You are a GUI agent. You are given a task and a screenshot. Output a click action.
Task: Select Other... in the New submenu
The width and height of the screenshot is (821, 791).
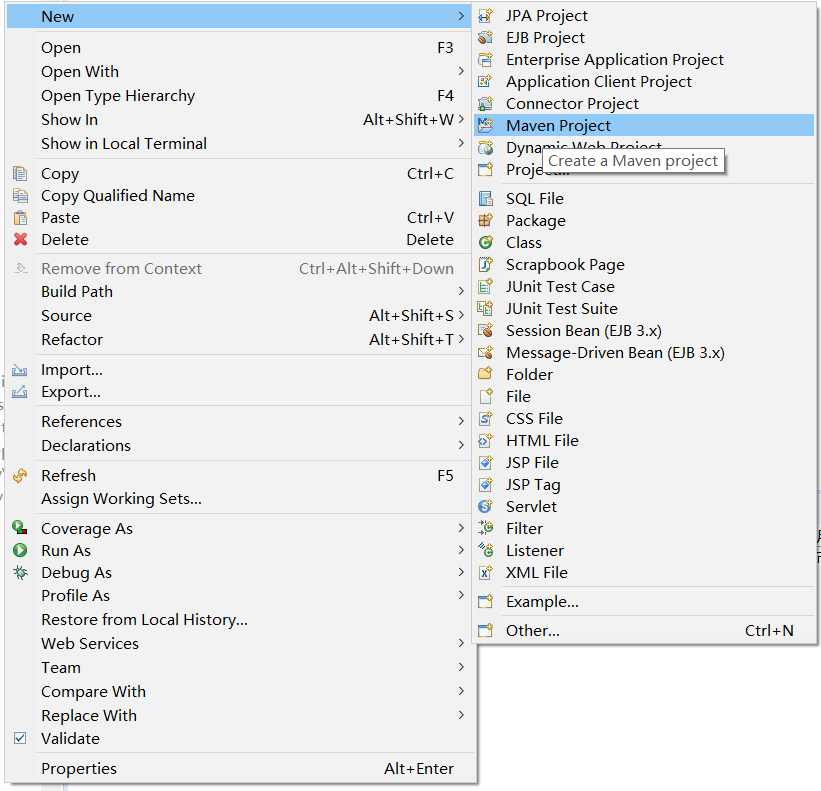(644, 631)
